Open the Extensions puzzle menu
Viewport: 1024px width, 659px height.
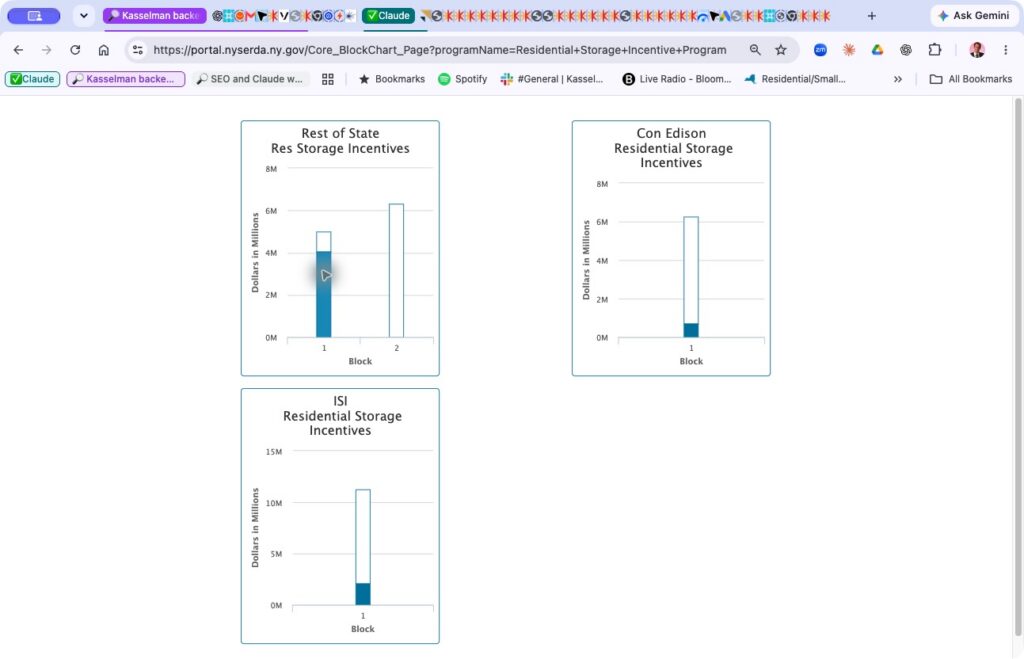coord(935,50)
